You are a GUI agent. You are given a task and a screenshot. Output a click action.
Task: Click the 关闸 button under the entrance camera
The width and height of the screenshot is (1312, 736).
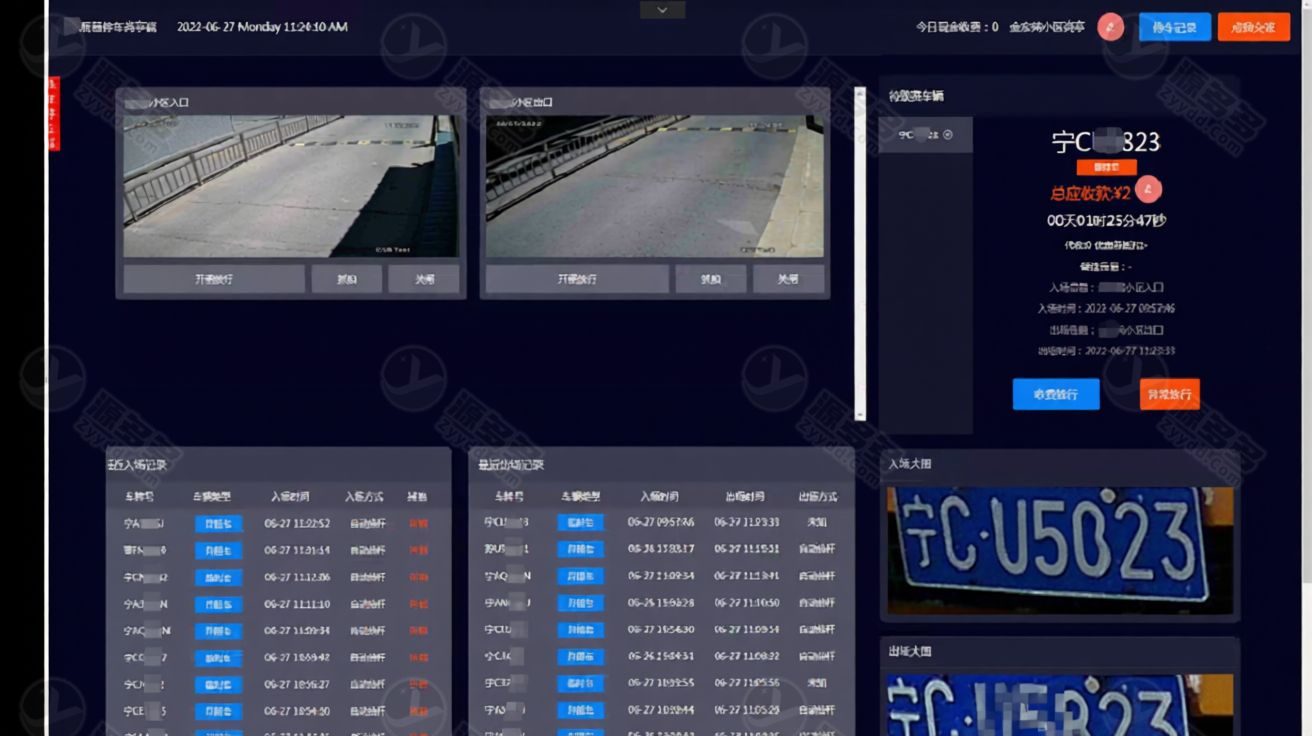424,279
